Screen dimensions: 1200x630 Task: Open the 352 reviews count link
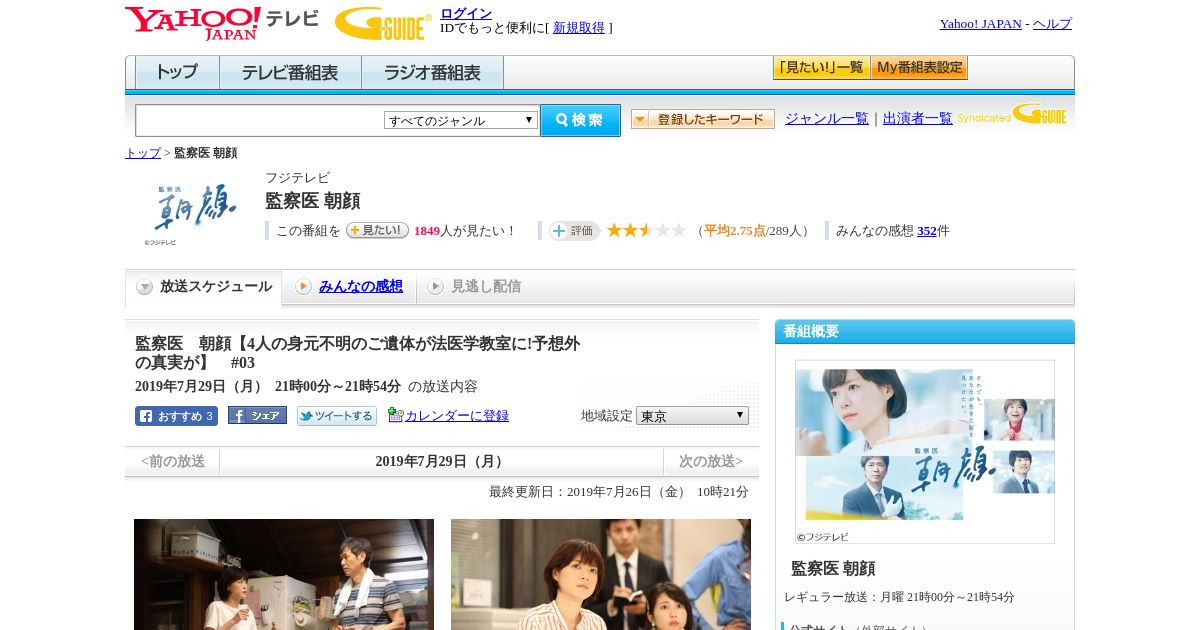[x=927, y=231]
